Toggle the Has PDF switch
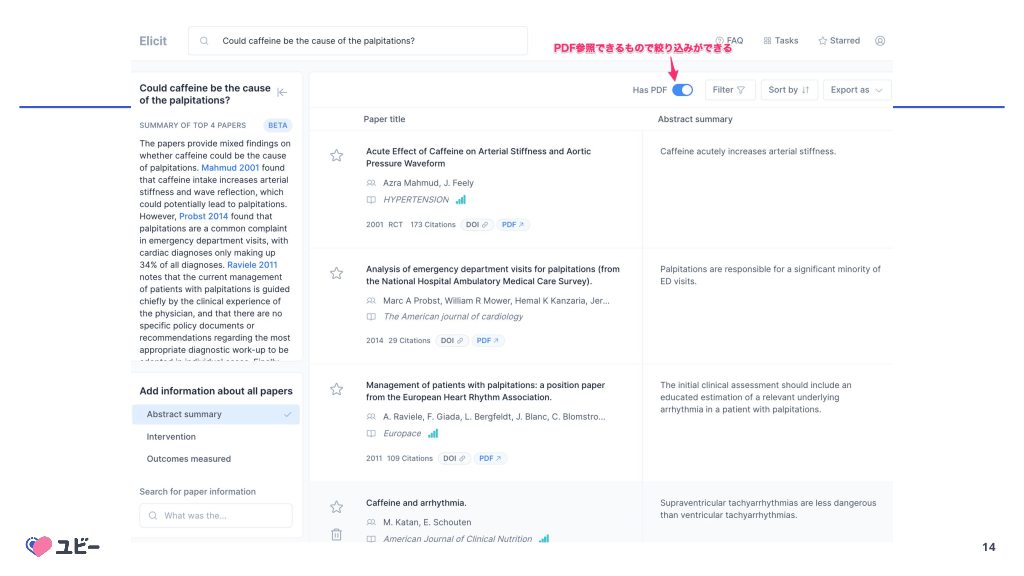This screenshot has height=576, width=1024. [682, 90]
